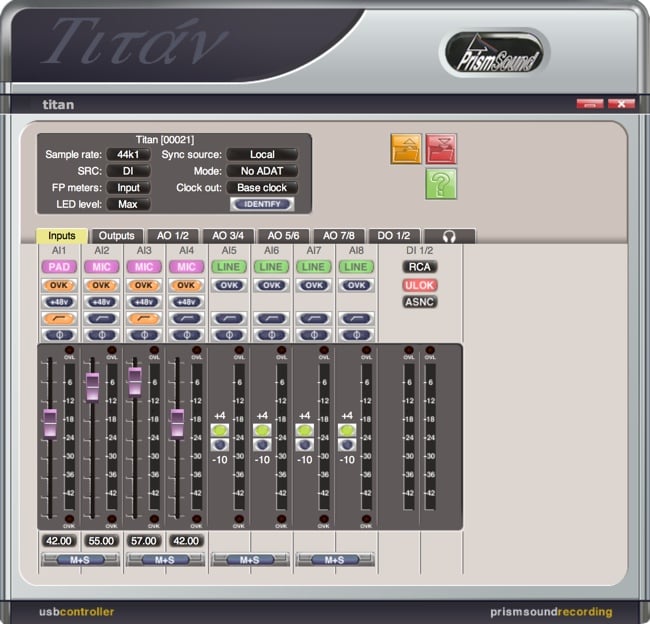The width and height of the screenshot is (650, 626).
Task: Select -10 level radio on AI6
Action: pyautogui.click(x=262, y=445)
